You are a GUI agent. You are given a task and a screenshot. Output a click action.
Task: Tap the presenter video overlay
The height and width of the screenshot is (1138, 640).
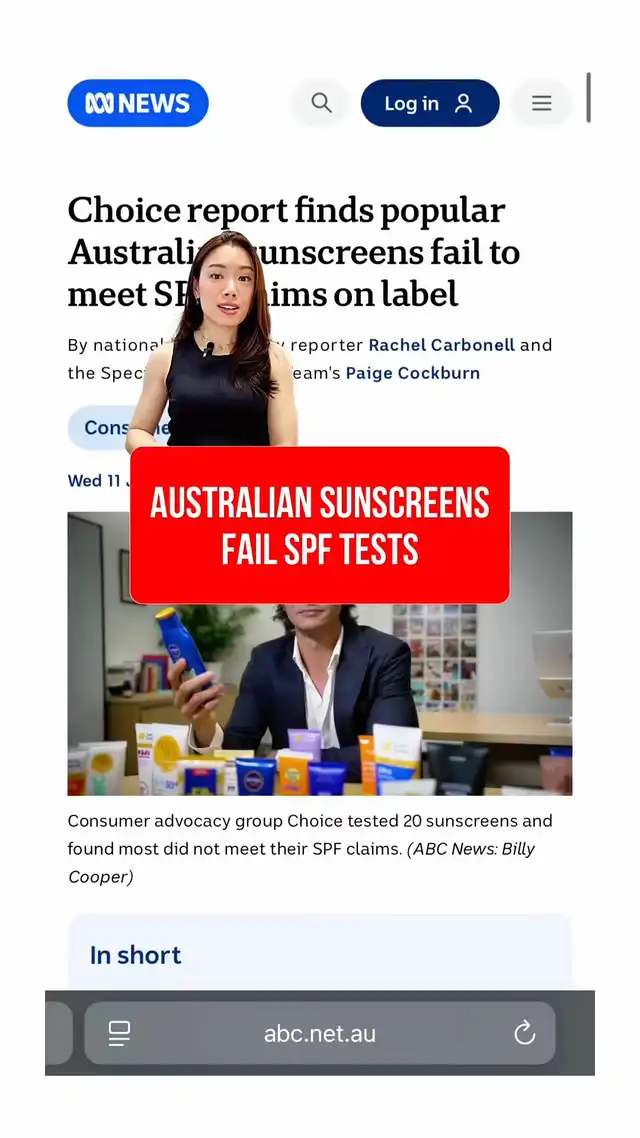(x=213, y=340)
